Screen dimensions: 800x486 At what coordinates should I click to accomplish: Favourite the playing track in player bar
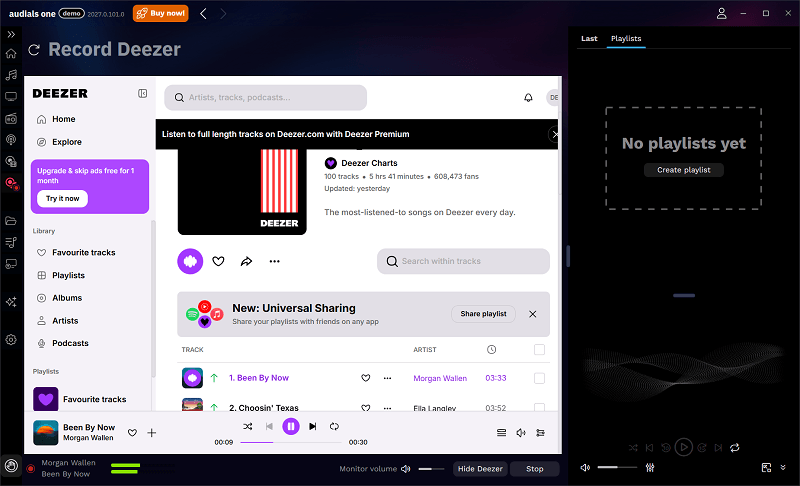(x=132, y=432)
